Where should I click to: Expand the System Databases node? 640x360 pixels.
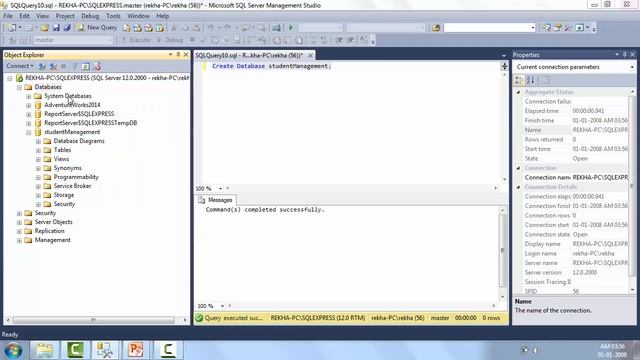point(29,96)
